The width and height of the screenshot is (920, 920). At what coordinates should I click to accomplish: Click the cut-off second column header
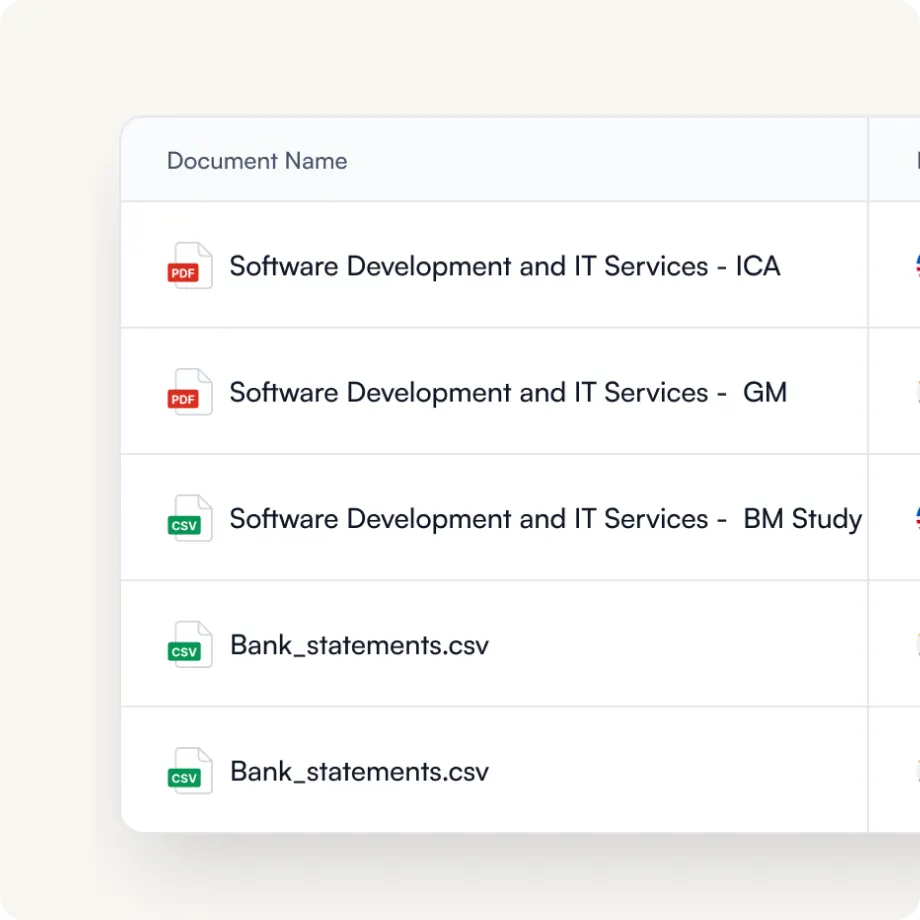[917, 161]
